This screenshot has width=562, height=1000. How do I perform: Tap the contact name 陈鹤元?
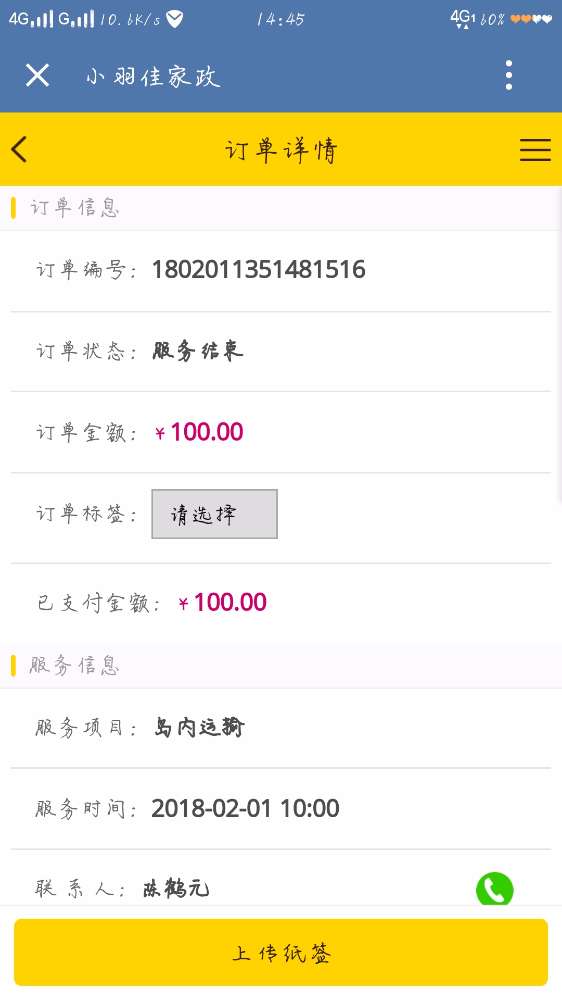[176, 888]
